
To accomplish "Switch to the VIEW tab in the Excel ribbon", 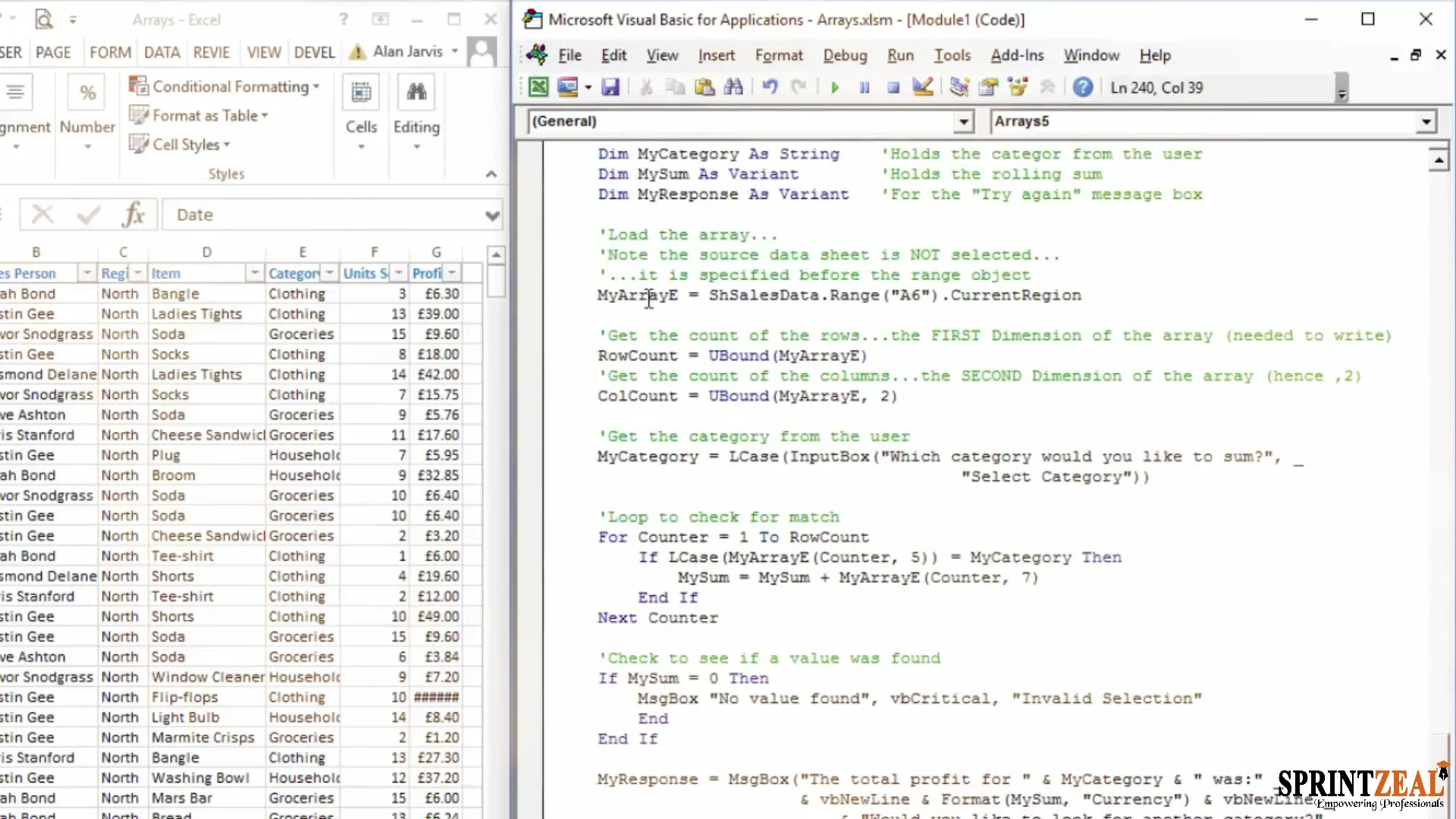I will click(264, 52).
